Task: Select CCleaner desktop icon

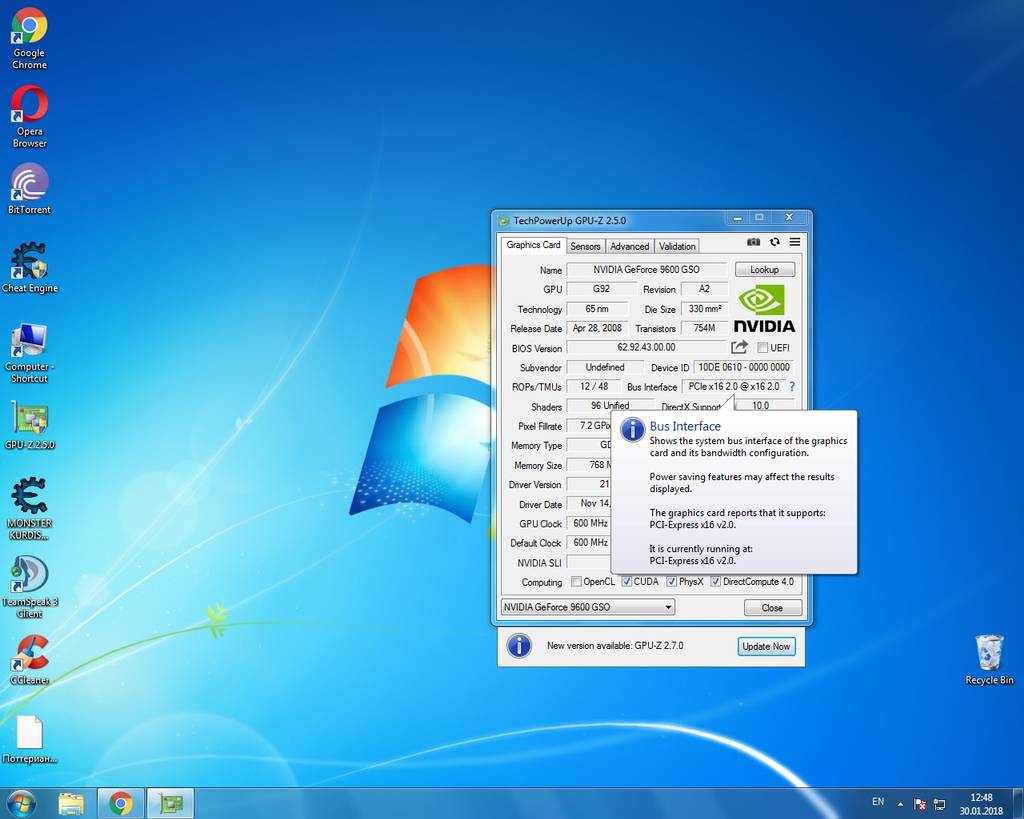Action: click(29, 660)
